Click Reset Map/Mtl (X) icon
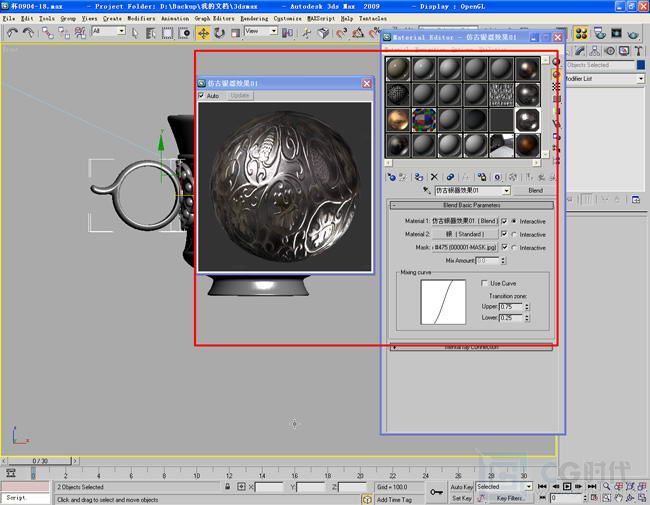This screenshot has width=650, height=505. (434, 177)
